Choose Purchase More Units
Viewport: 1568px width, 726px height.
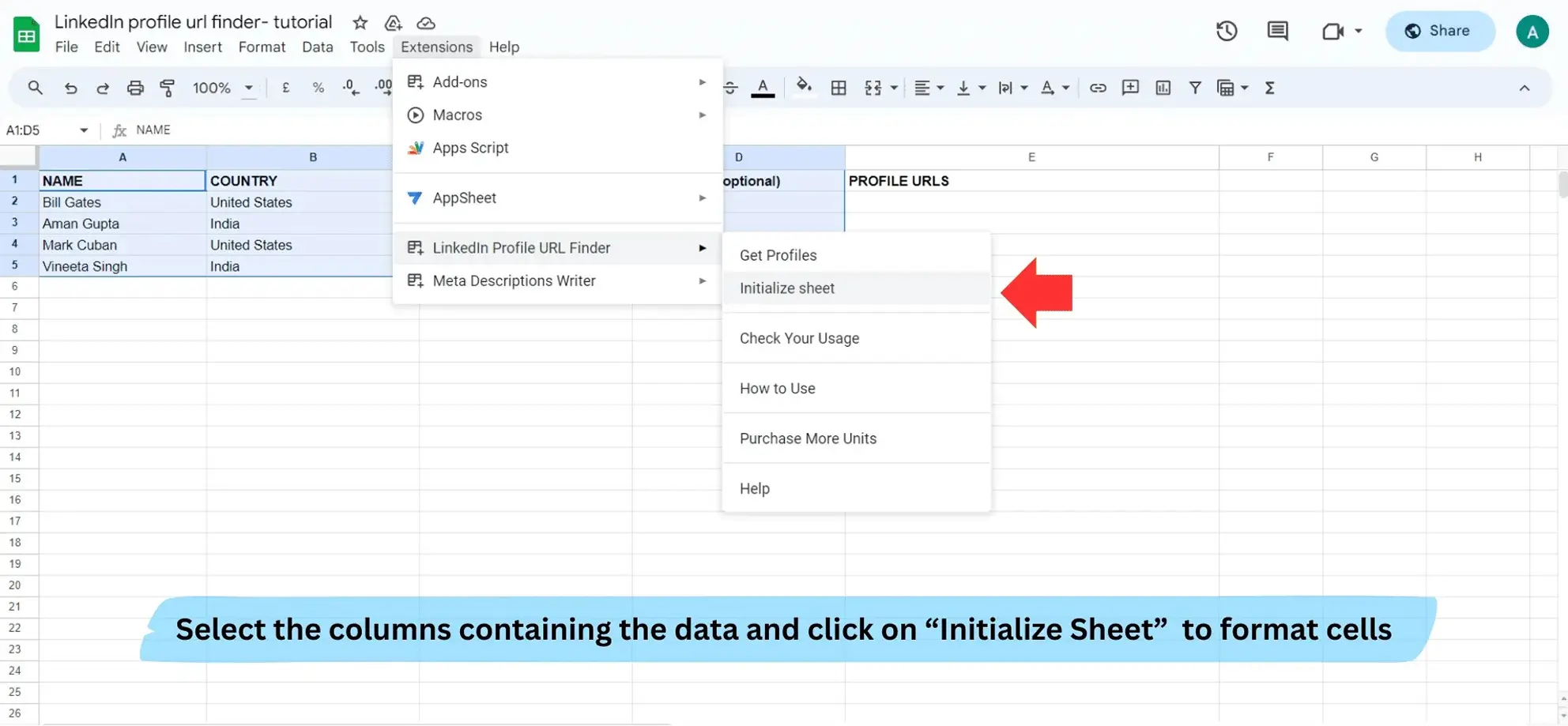point(857,438)
